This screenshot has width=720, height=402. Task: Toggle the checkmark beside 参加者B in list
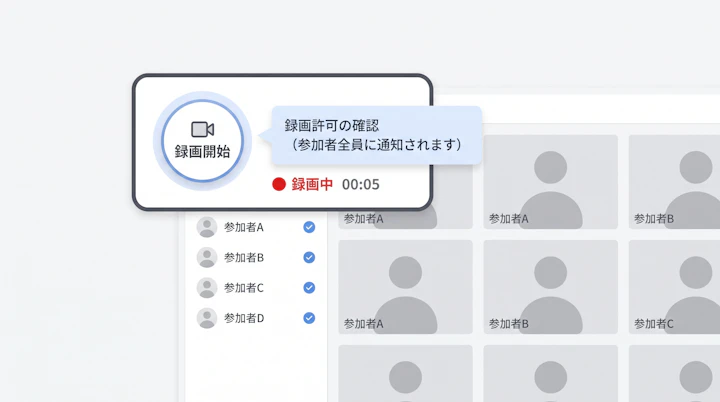[309, 257]
